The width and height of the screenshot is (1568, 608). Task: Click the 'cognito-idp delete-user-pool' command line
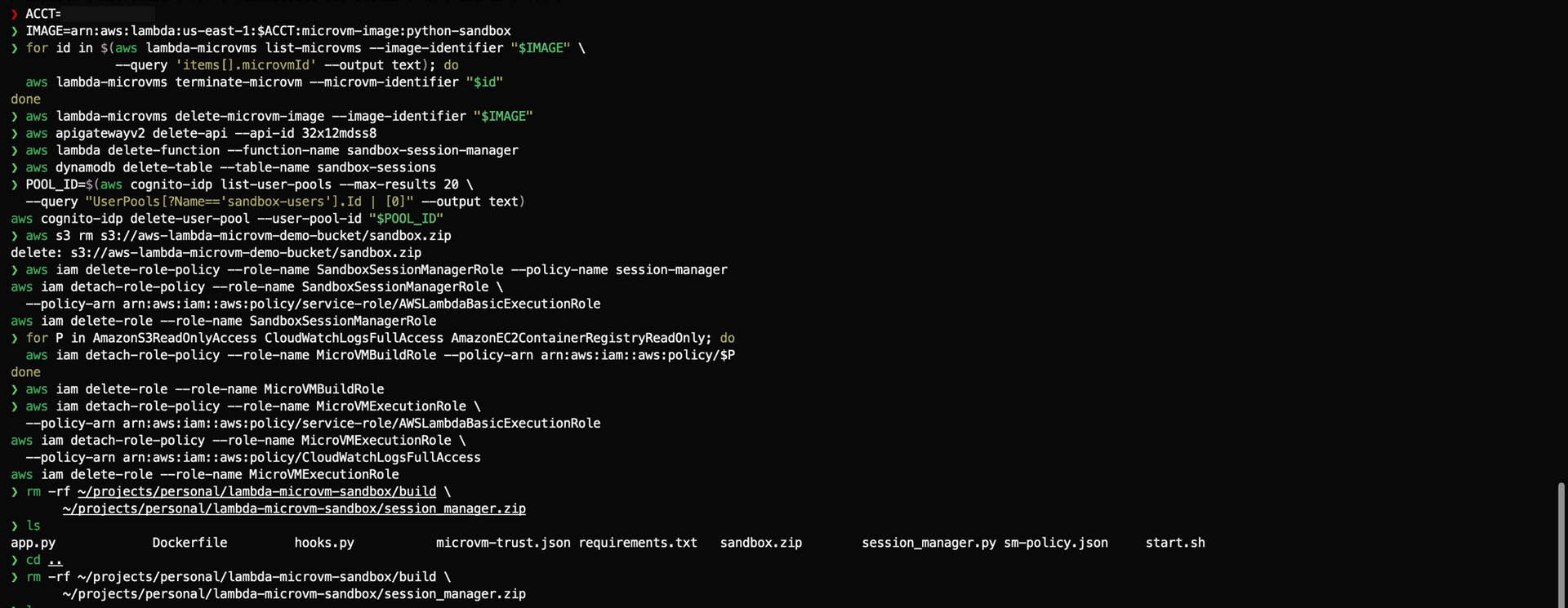pos(227,219)
